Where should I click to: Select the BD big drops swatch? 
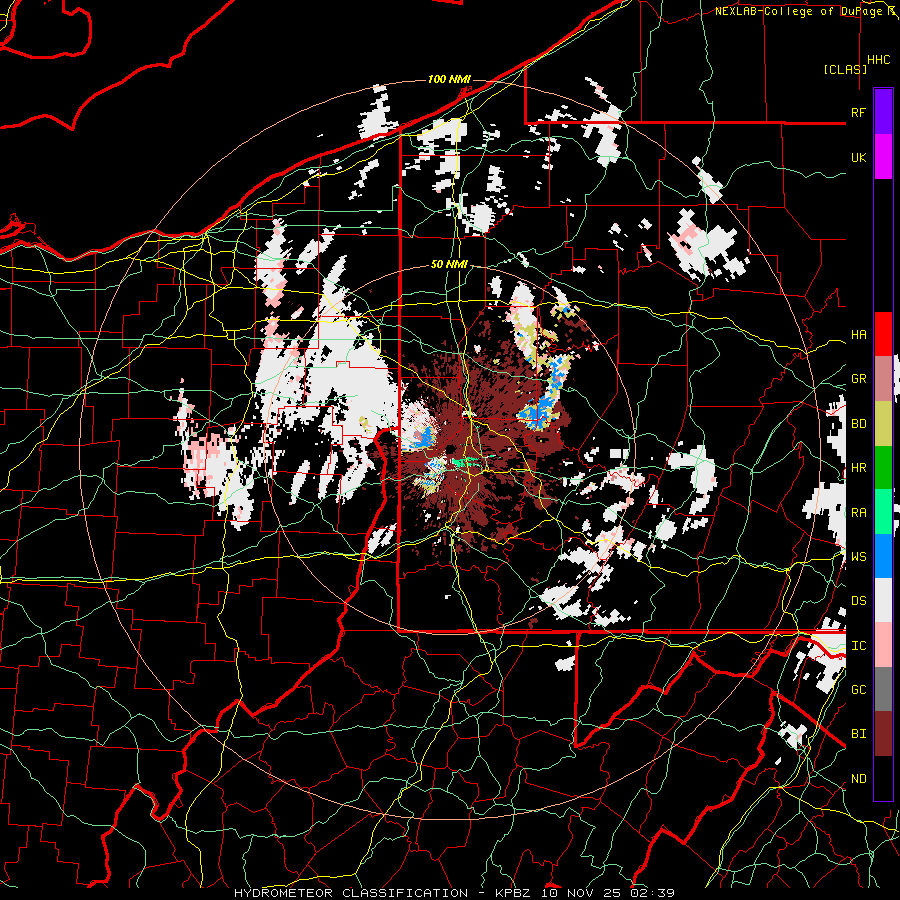(x=883, y=424)
